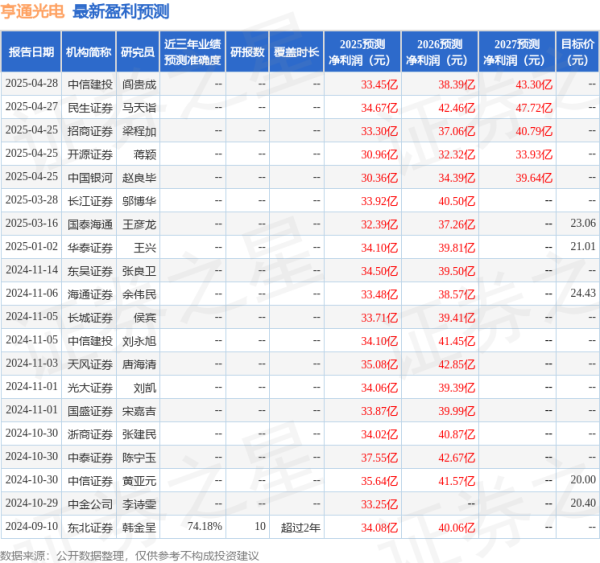Click the 光大证券 institution cell
The height and width of the screenshot is (563, 600).
click(x=90, y=388)
